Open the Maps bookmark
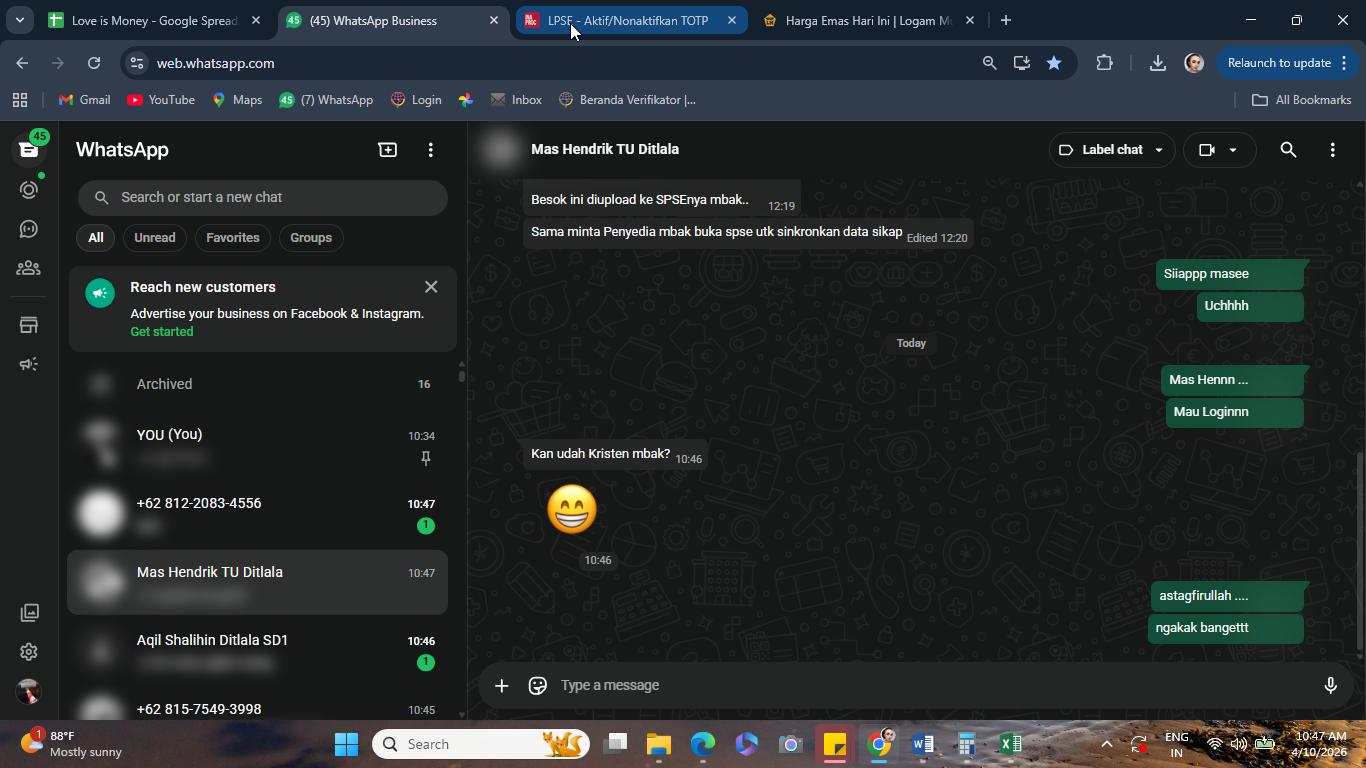This screenshot has width=1366, height=768. tap(237, 100)
